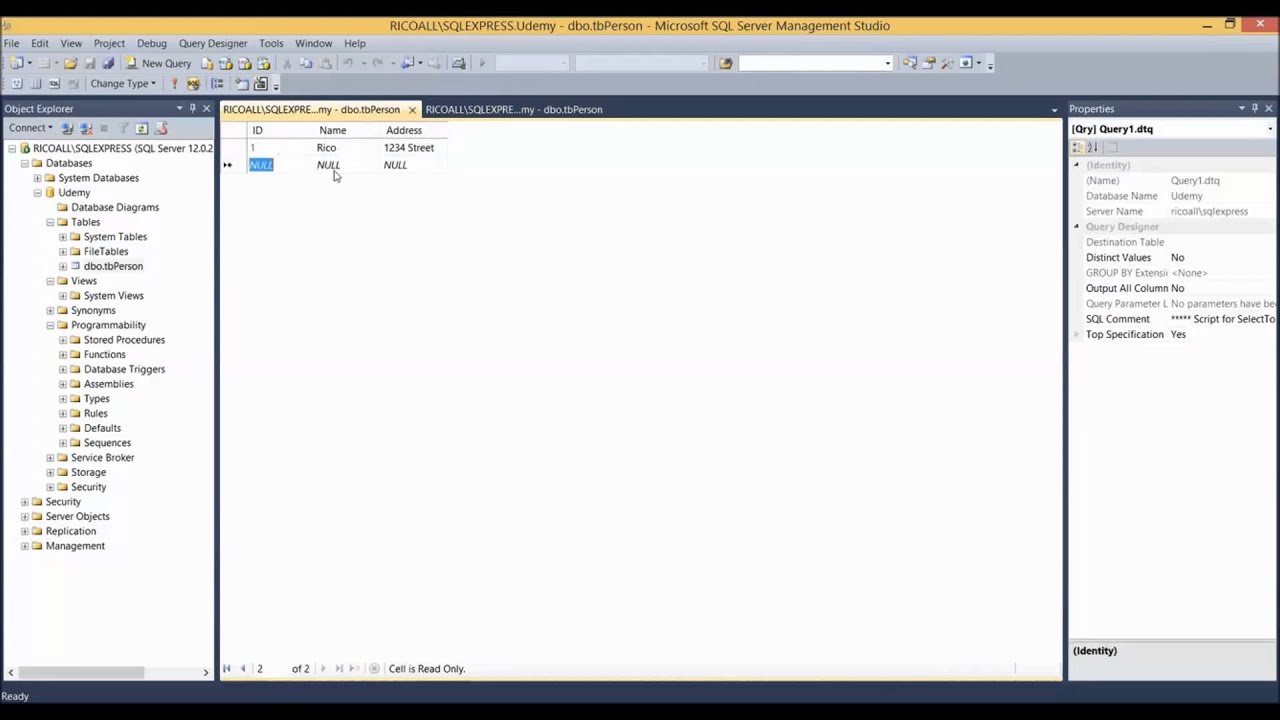Click the Save All icon in toolbar
The height and width of the screenshot is (720, 1280).
coord(108,63)
